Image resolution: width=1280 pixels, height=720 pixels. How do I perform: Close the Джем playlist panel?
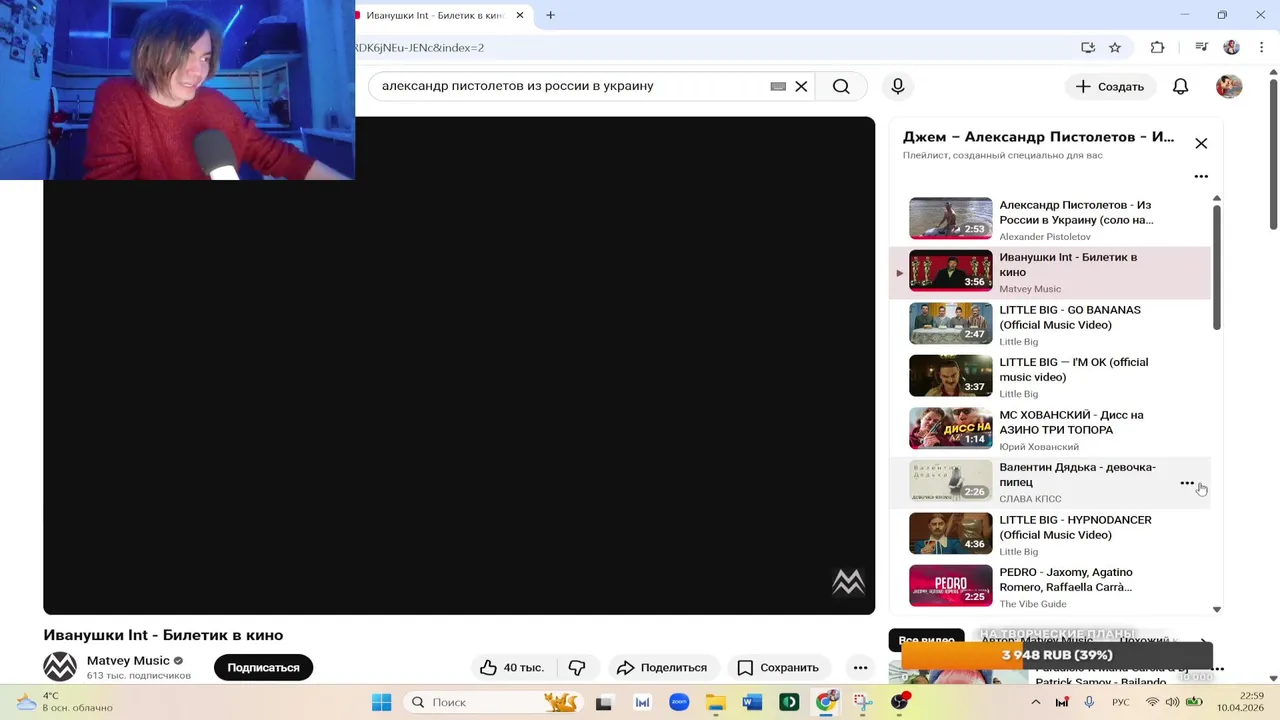click(x=1201, y=143)
